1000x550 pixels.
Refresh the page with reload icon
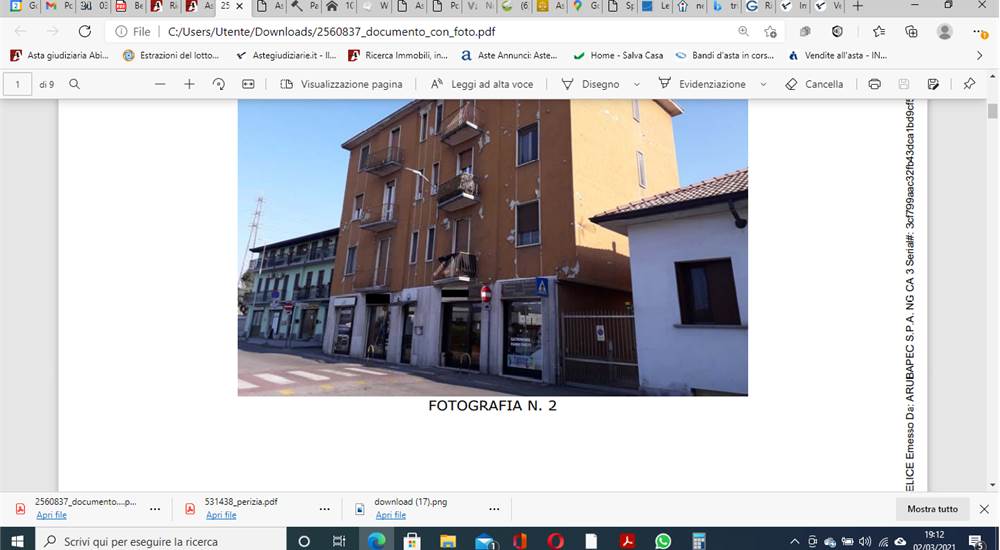click(x=85, y=31)
